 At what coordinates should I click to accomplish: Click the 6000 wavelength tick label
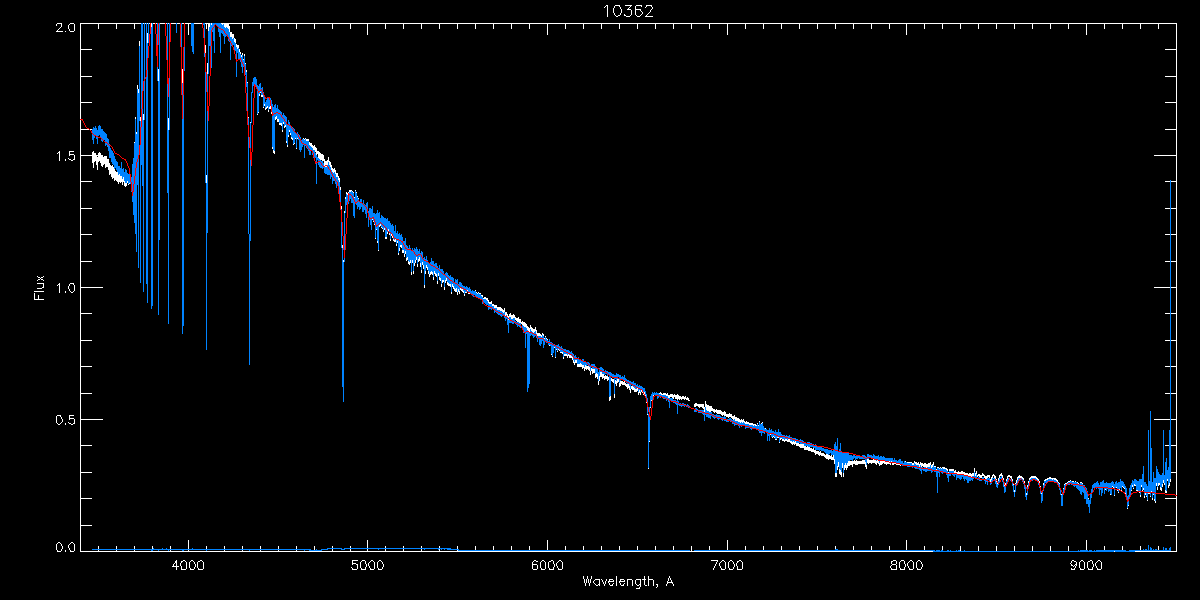548,565
